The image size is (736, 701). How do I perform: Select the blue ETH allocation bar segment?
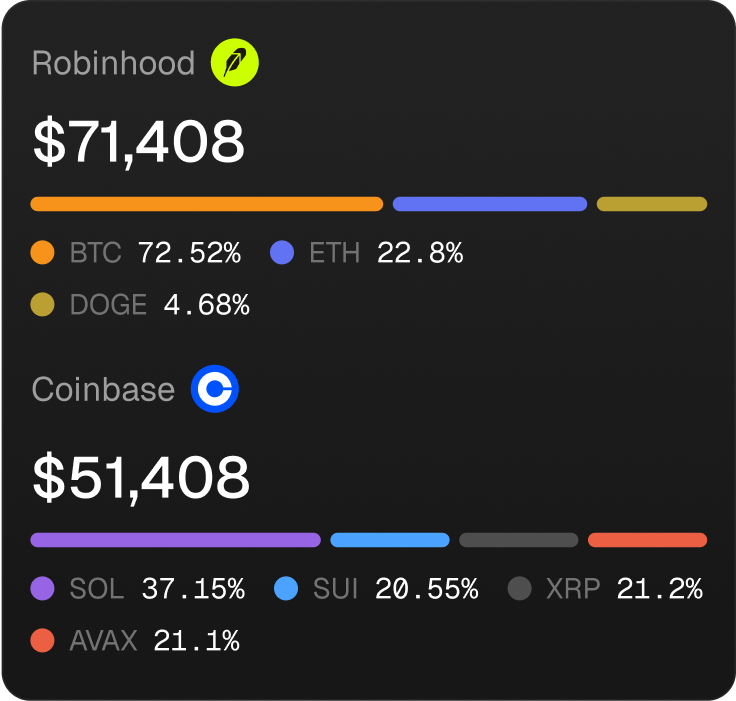[489, 204]
